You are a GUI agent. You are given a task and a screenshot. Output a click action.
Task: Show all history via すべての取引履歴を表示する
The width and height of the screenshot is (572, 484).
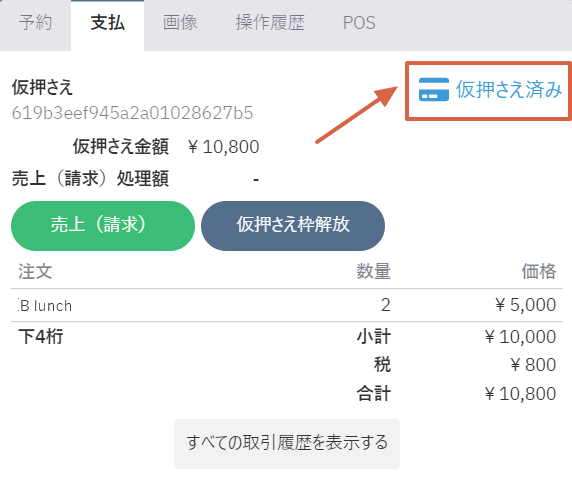click(287, 444)
